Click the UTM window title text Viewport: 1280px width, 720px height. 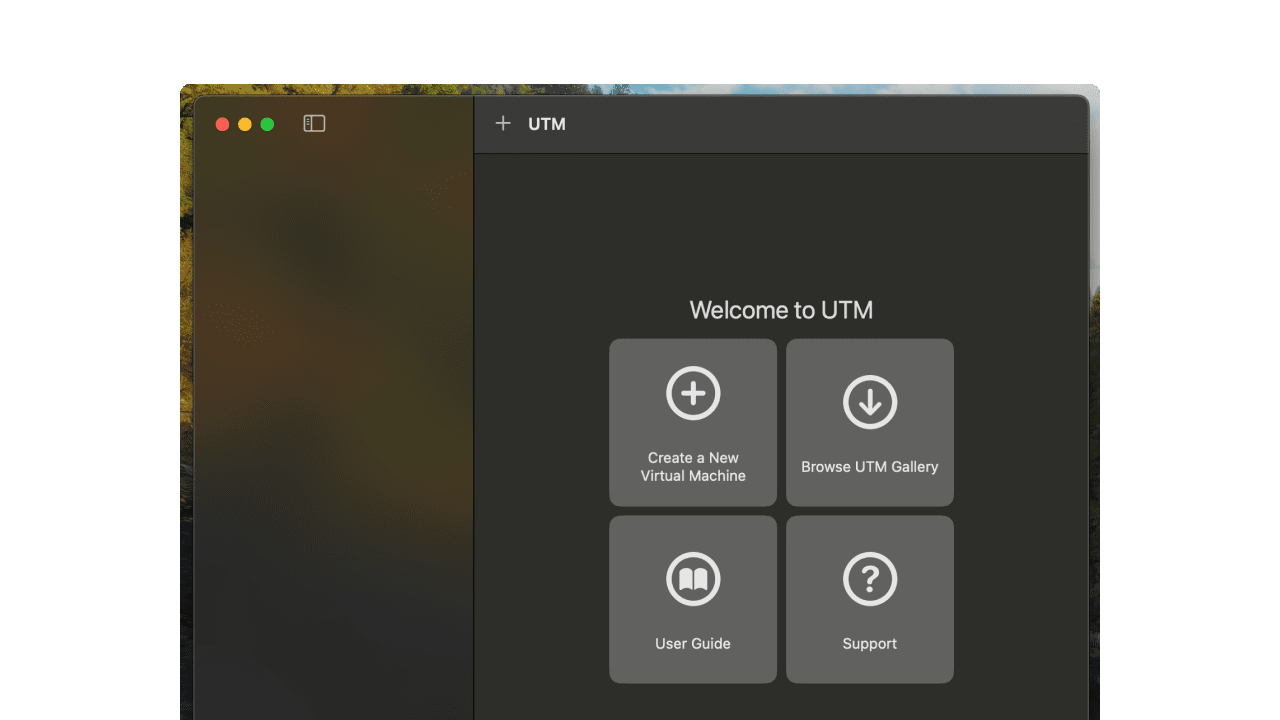[x=547, y=124]
